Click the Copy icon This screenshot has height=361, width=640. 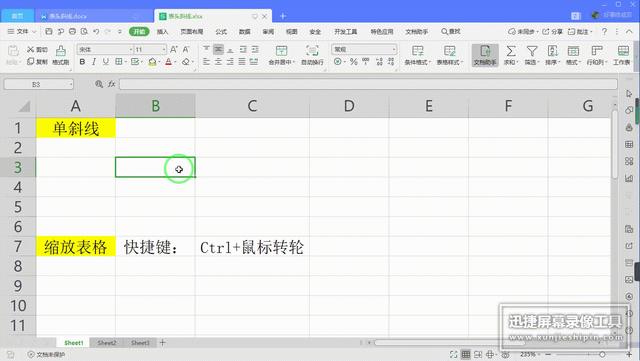(x=31, y=62)
